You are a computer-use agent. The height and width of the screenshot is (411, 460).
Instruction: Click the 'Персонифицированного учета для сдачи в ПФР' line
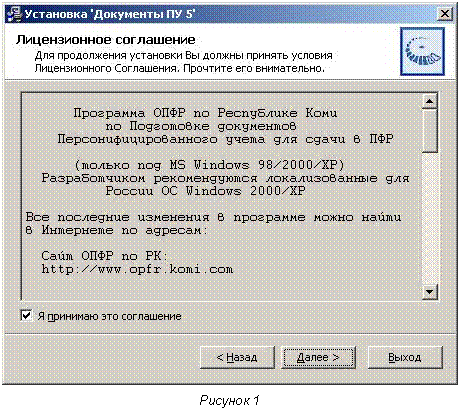tap(225, 139)
